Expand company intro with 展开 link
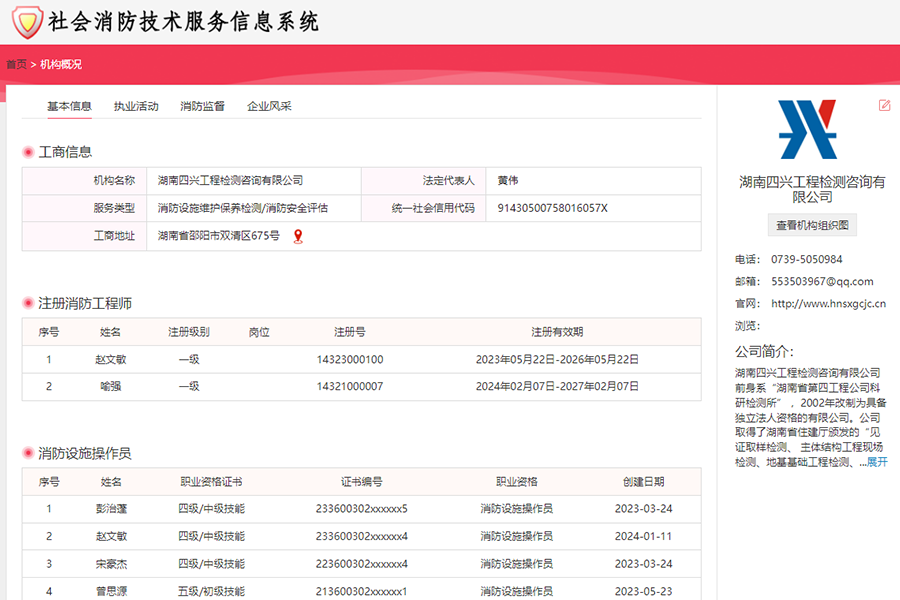Image resolution: width=900 pixels, height=600 pixels. coord(876,462)
